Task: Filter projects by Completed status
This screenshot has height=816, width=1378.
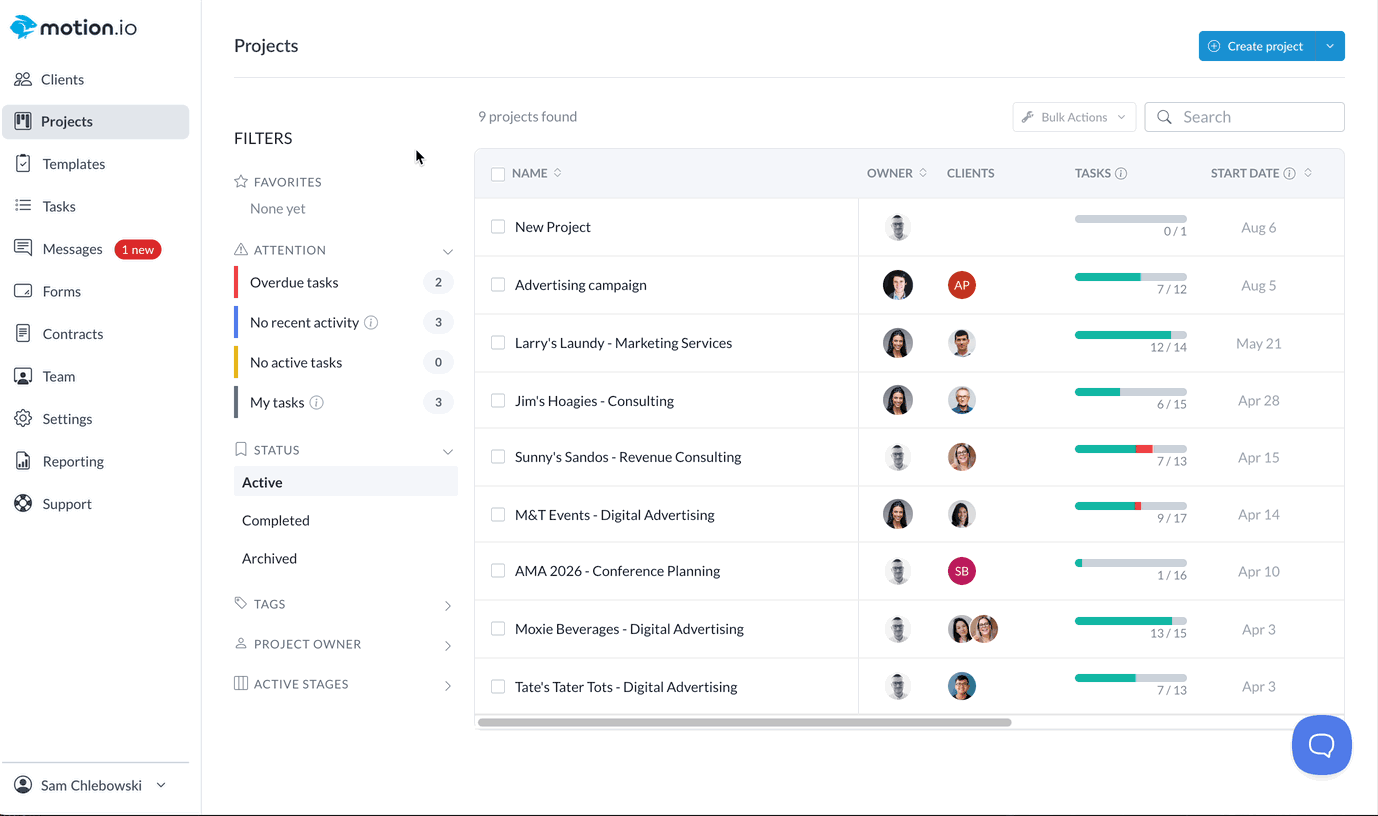Action: tap(276, 521)
